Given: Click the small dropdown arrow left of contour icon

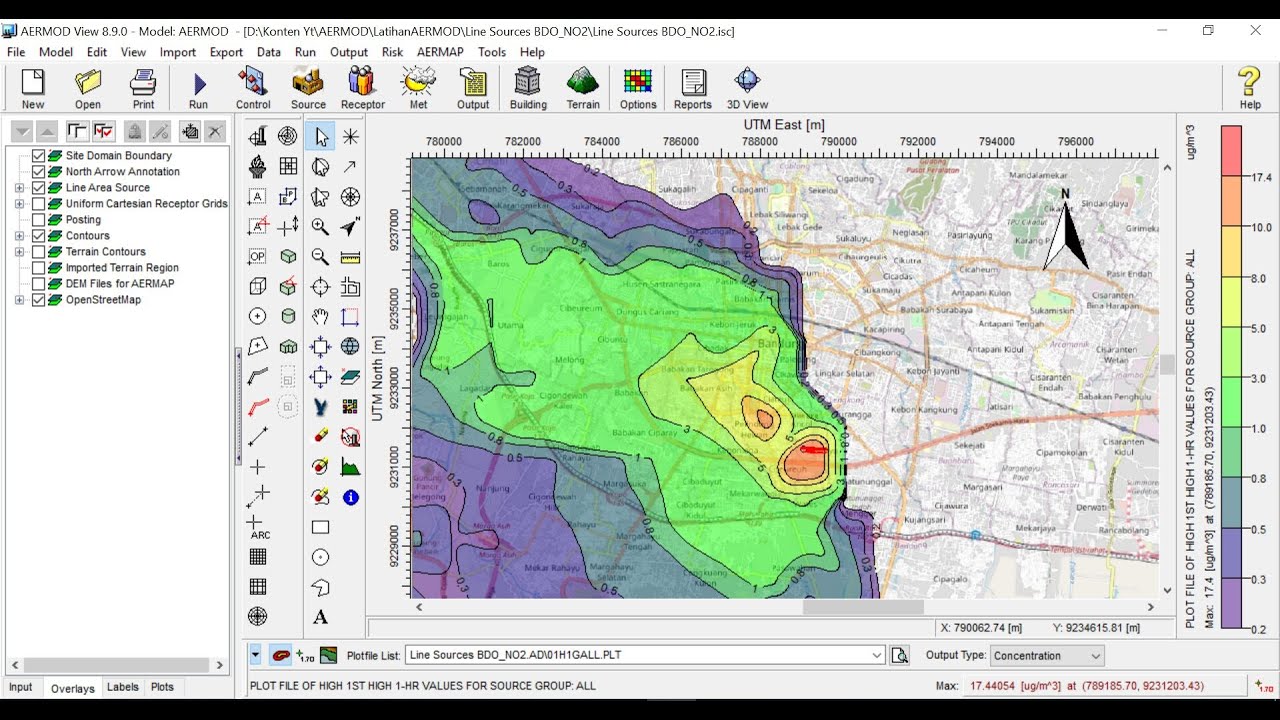Looking at the screenshot, I should (255, 656).
